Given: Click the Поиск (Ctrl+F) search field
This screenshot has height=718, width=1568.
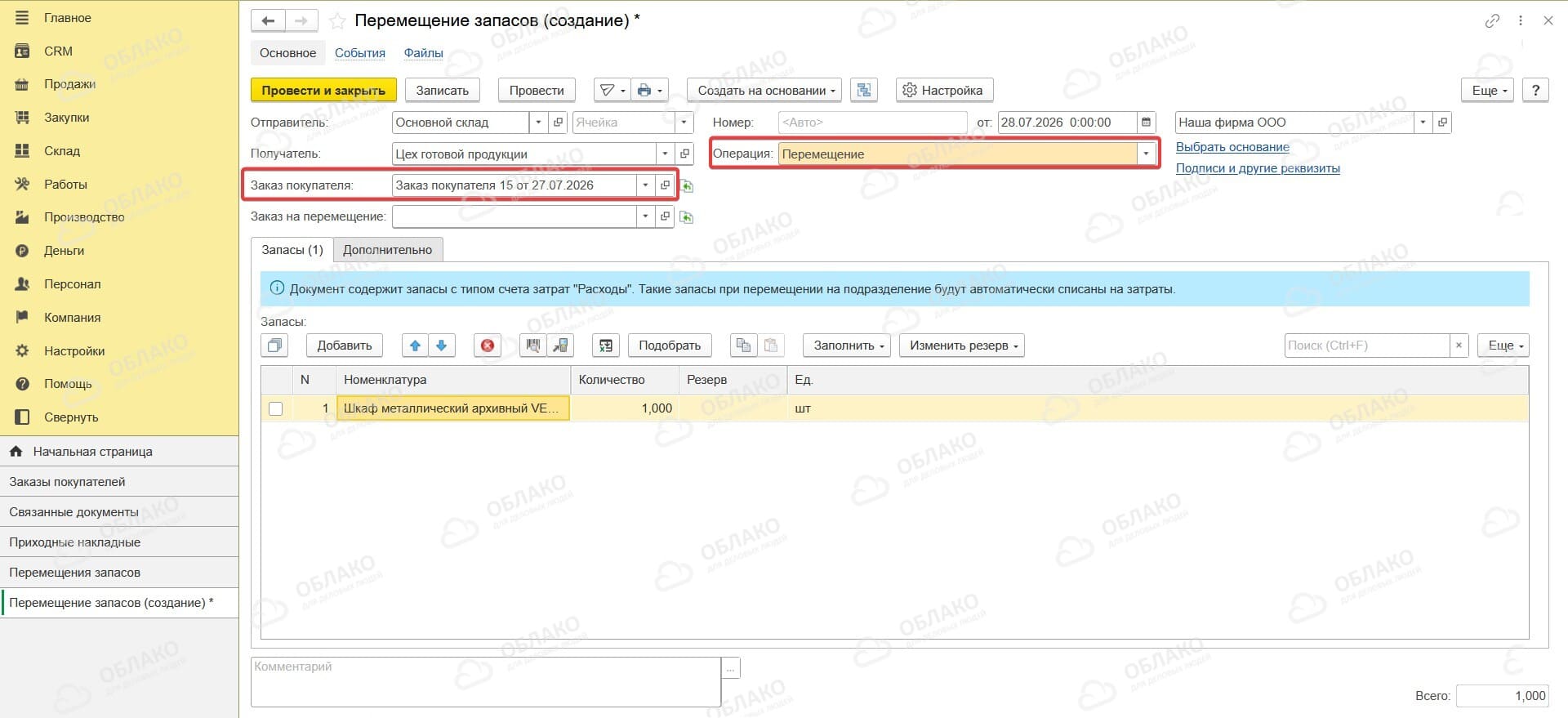Looking at the screenshot, I should click(1367, 346).
